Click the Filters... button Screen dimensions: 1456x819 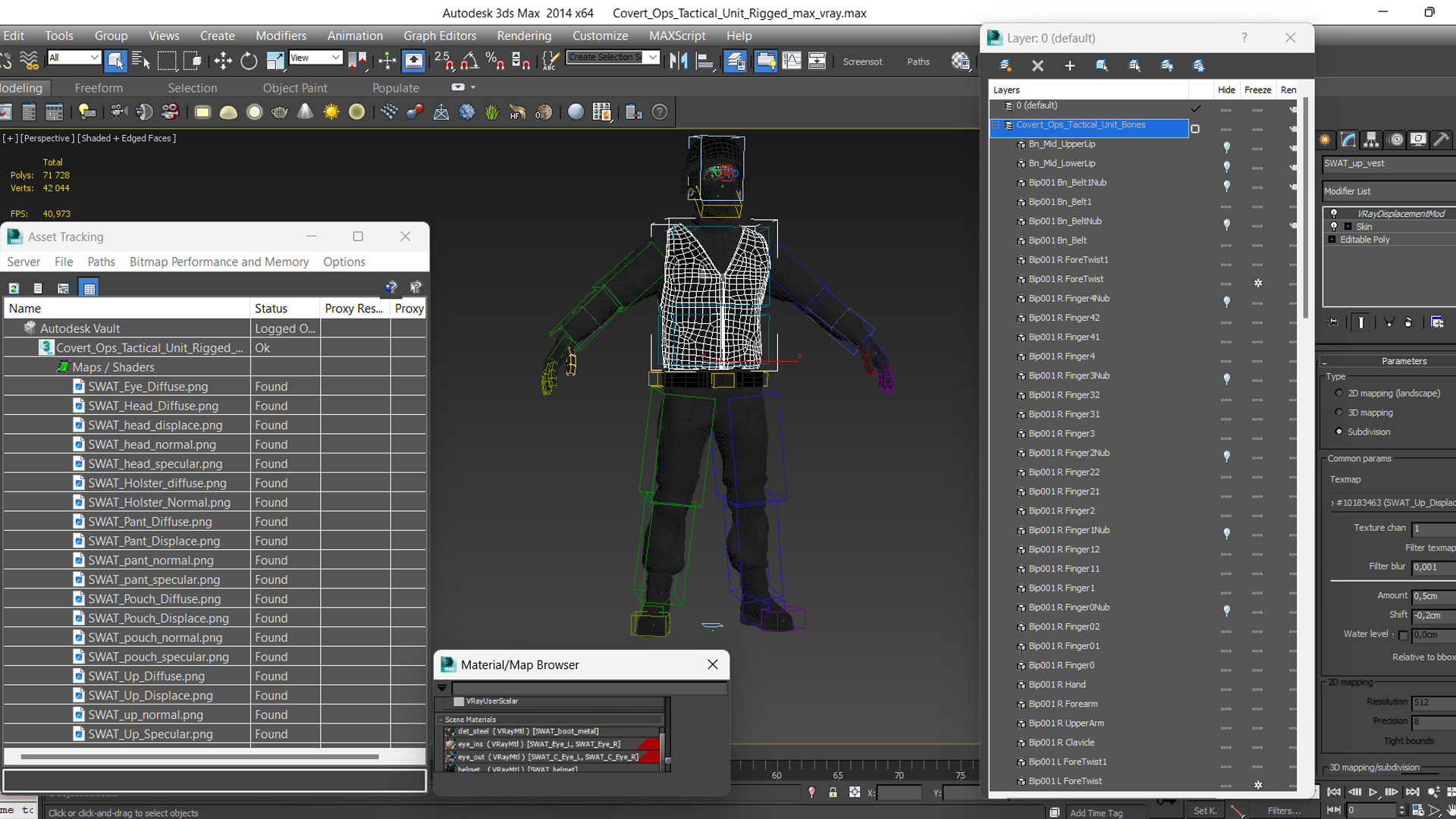1284,811
